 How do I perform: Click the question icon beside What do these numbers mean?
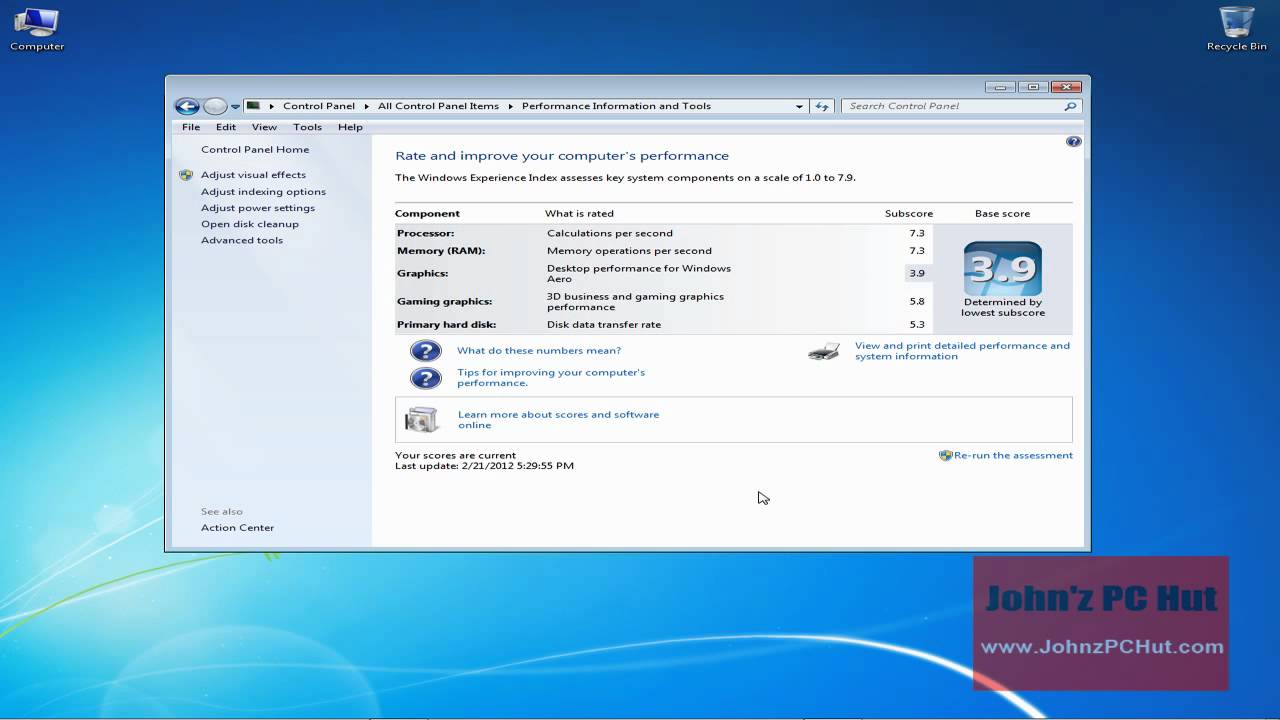tap(426, 351)
